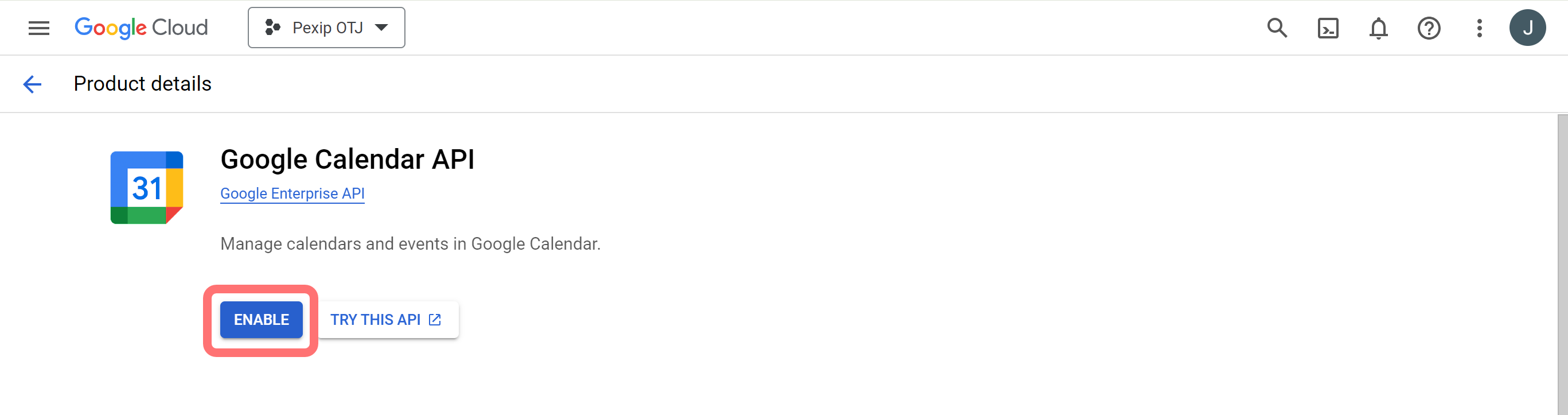
Task: Go back using the blue arrow
Action: [x=32, y=84]
